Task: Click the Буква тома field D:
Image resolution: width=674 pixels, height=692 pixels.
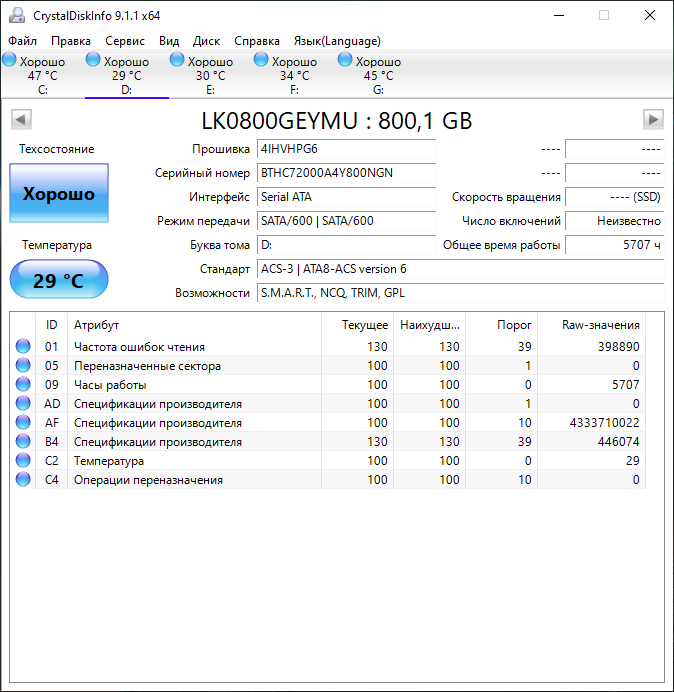Action: pos(346,245)
